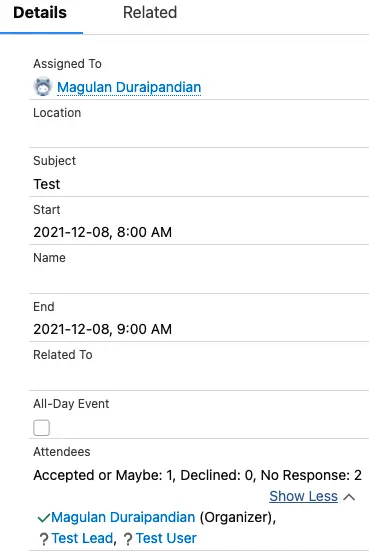Switch to the Related tab
The height and width of the screenshot is (553, 369).
(x=150, y=13)
